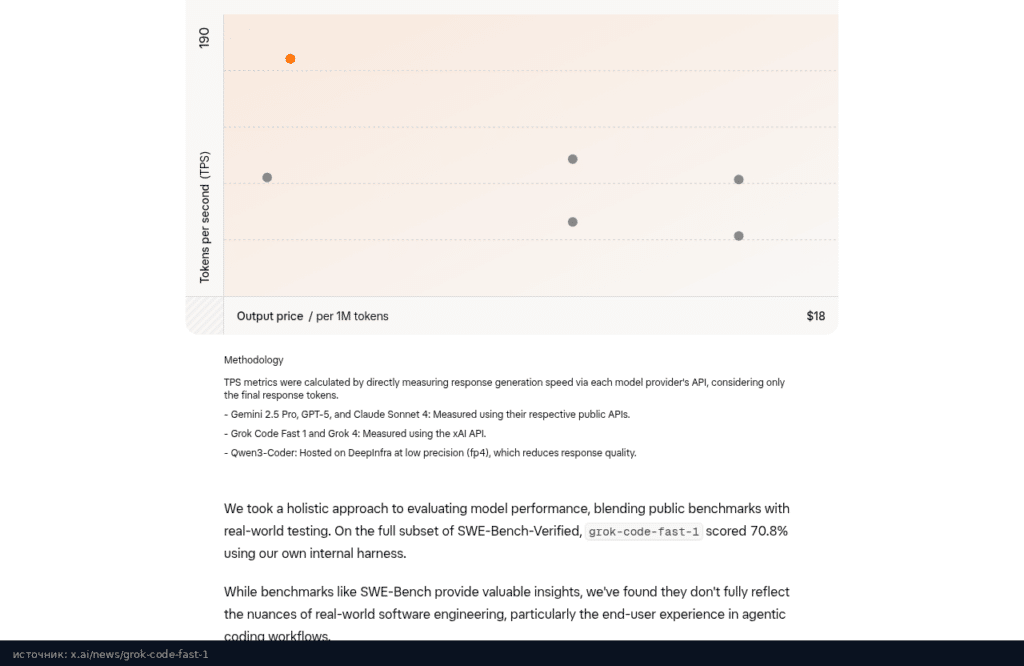
Task: Click the Qwen3-Coder DeepInfra bullet line
Action: coord(430,452)
